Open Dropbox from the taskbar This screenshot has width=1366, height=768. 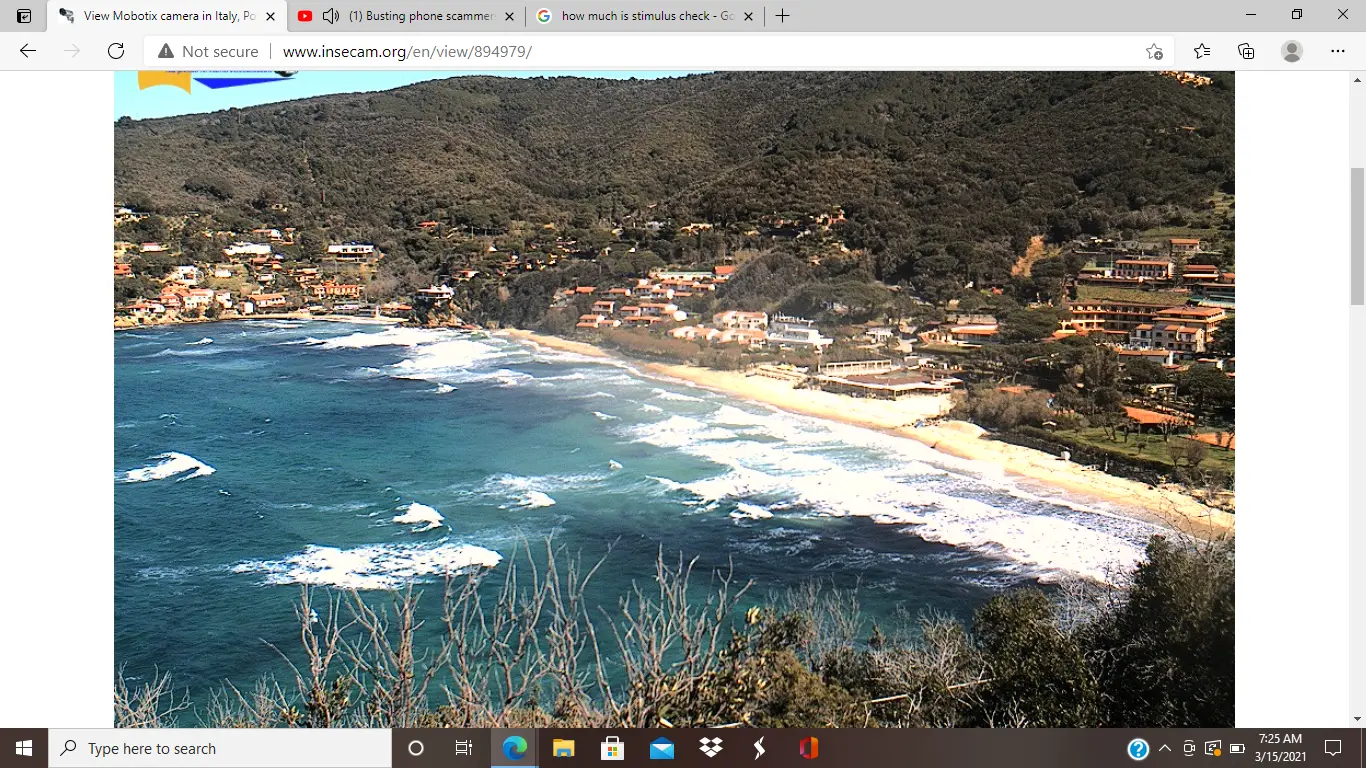tap(711, 748)
